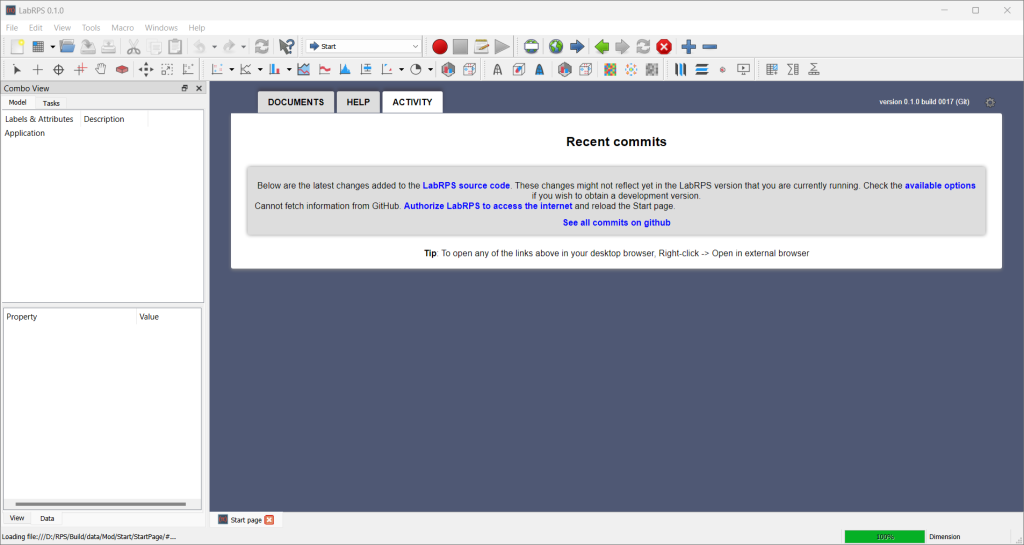This screenshot has height=545, width=1024.
Task: Click See all commits on github link
Action: pyautogui.click(x=616, y=222)
